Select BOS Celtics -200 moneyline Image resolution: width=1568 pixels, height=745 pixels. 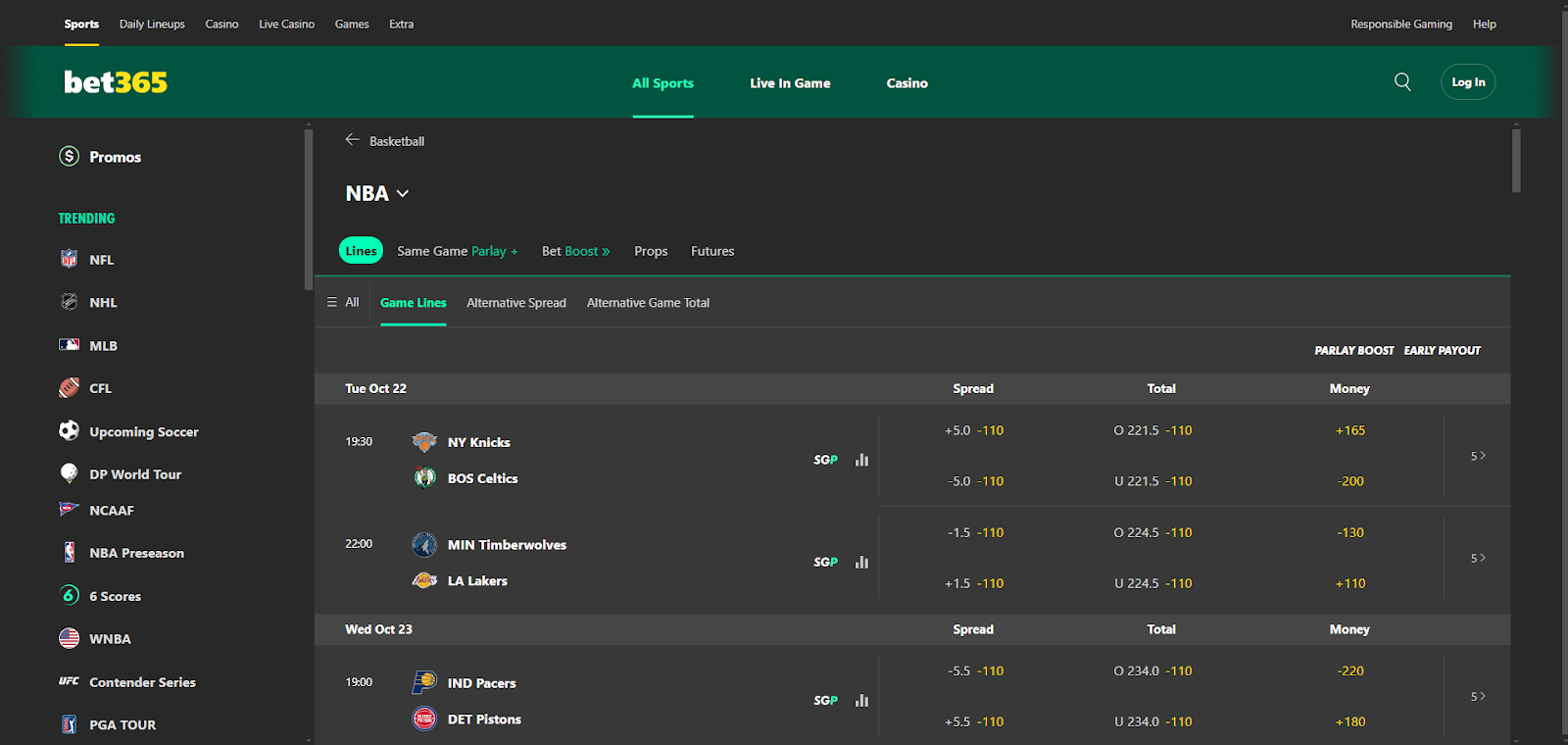pyautogui.click(x=1350, y=481)
